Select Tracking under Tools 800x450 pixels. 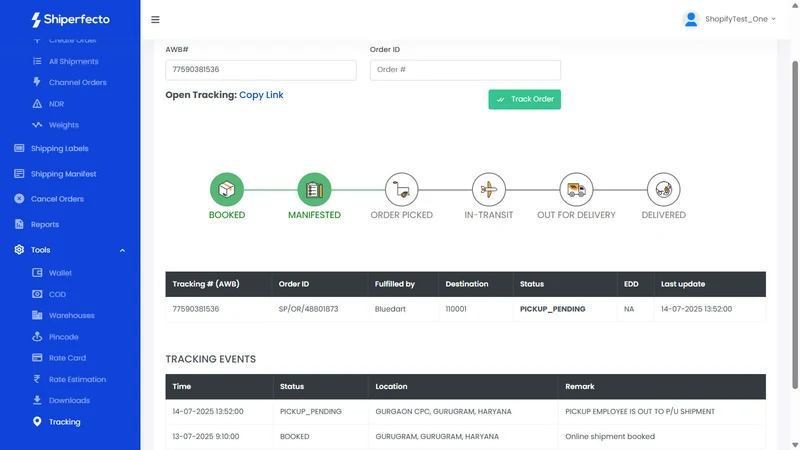(64, 422)
